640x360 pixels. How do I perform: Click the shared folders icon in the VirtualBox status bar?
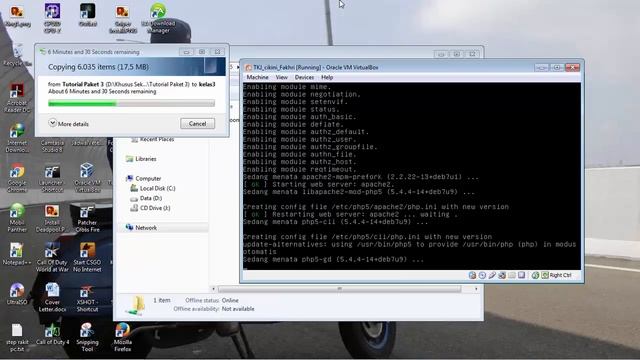point(511,276)
